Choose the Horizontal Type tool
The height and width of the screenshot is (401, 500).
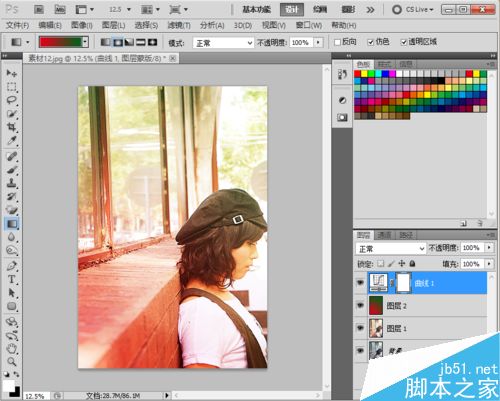tap(12, 279)
